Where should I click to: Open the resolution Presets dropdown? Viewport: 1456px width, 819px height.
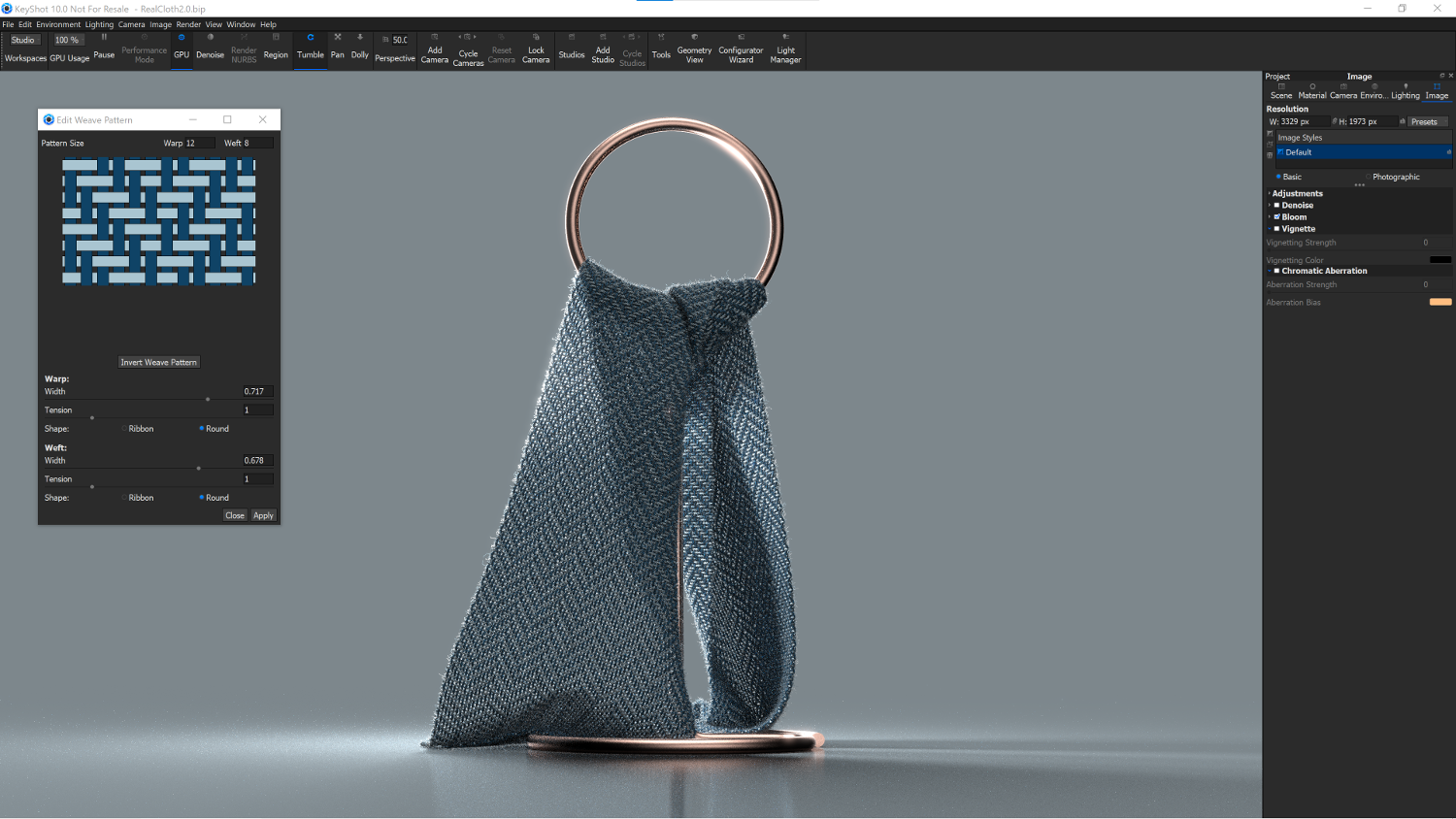[1425, 122]
